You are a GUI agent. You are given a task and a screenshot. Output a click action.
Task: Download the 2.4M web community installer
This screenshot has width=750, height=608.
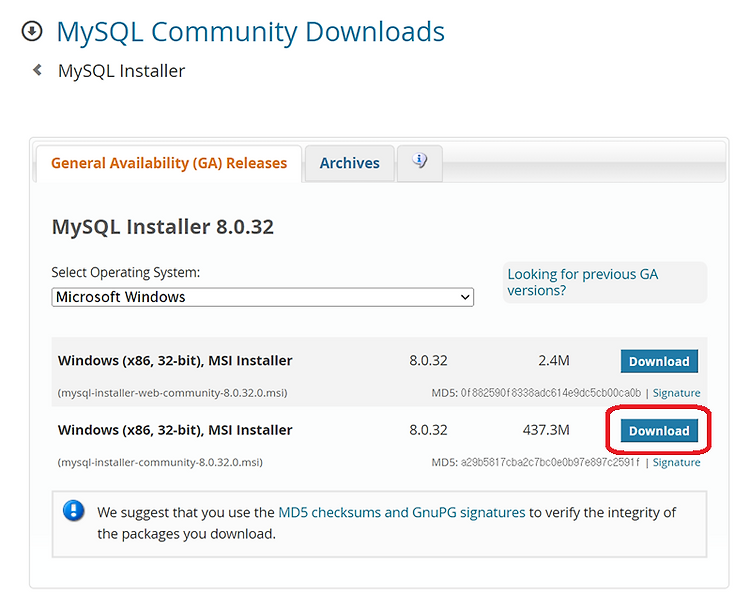click(659, 361)
